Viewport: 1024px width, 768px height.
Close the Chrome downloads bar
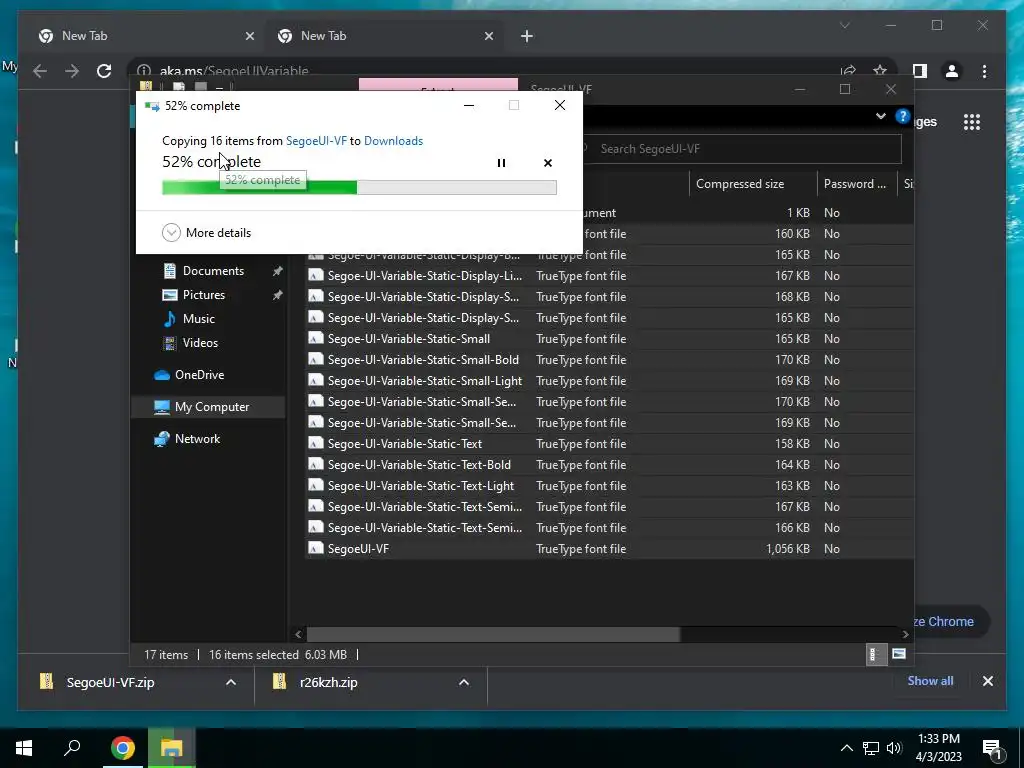(x=987, y=681)
